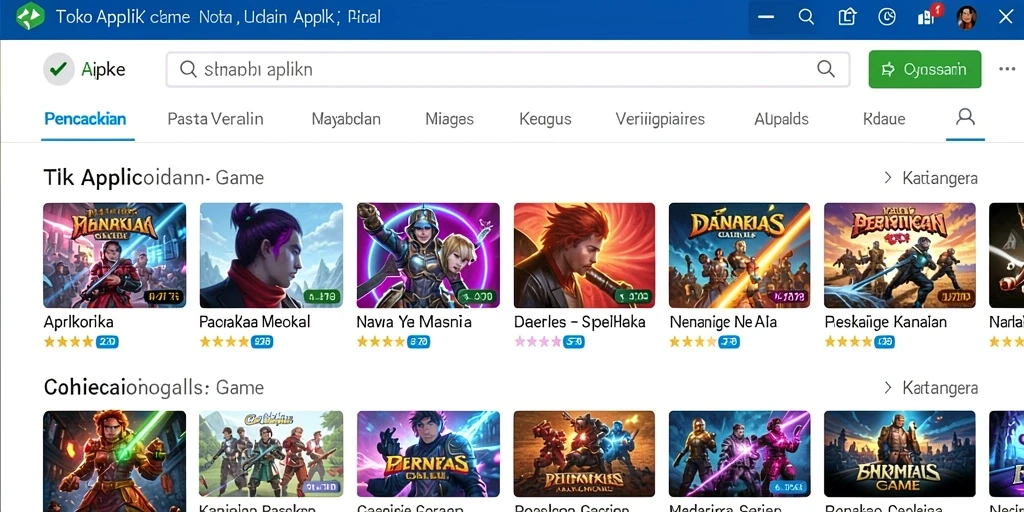Image resolution: width=1024 pixels, height=512 pixels.
Task: Switch to the Veriiigpiaires tab
Action: tap(660, 119)
